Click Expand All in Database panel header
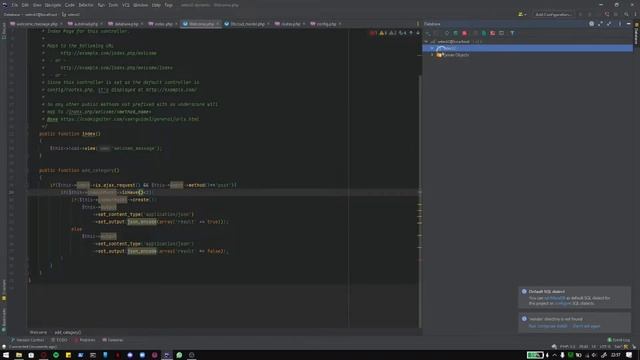This screenshot has width=640, height=360. pos(600,24)
